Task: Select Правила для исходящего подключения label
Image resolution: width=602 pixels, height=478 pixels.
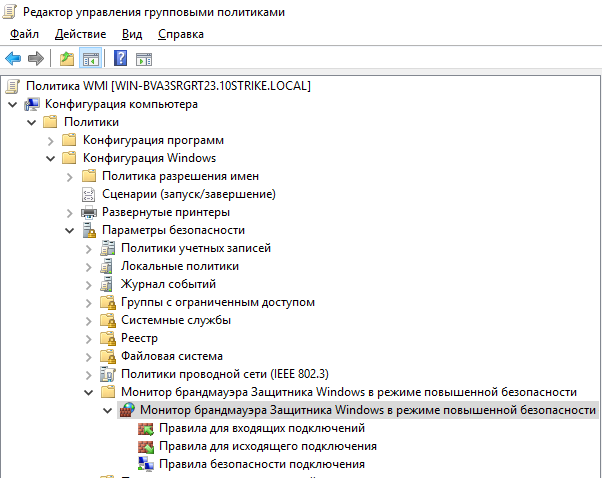Action: pyautogui.click(x=268, y=446)
